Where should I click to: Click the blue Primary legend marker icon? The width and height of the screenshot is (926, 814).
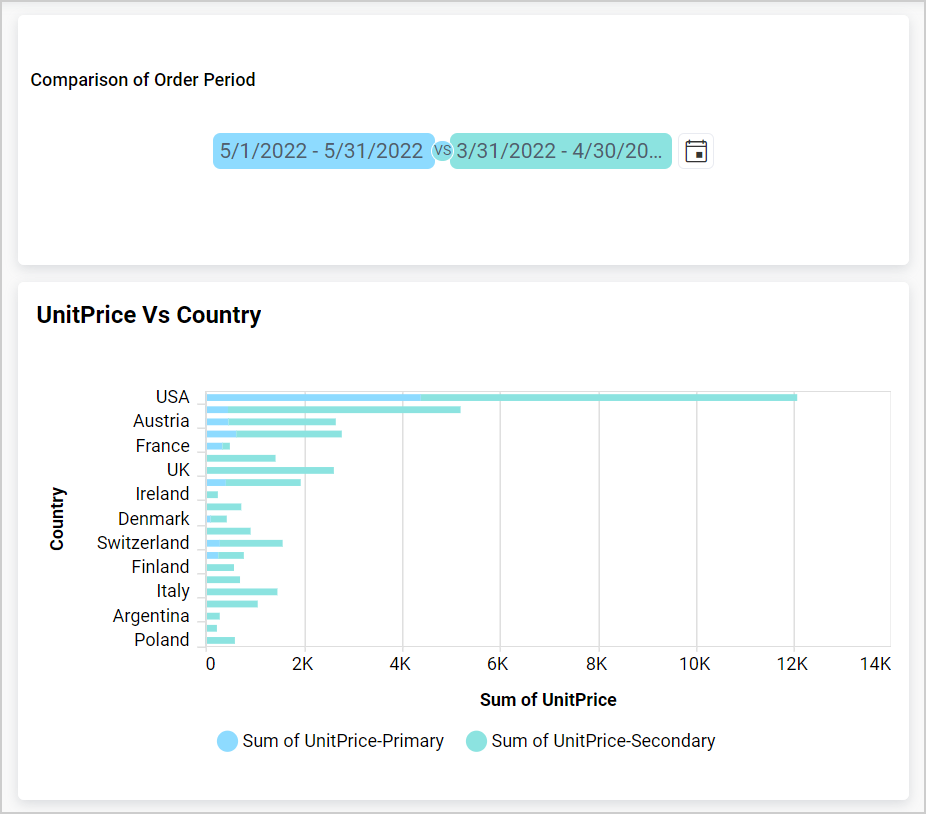[226, 740]
